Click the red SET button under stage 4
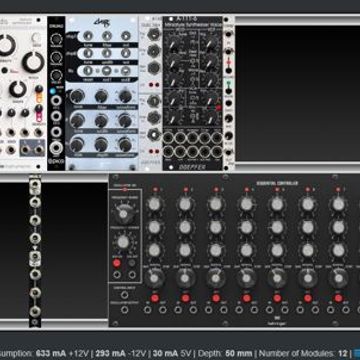The image size is (360, 360). (247, 298)
